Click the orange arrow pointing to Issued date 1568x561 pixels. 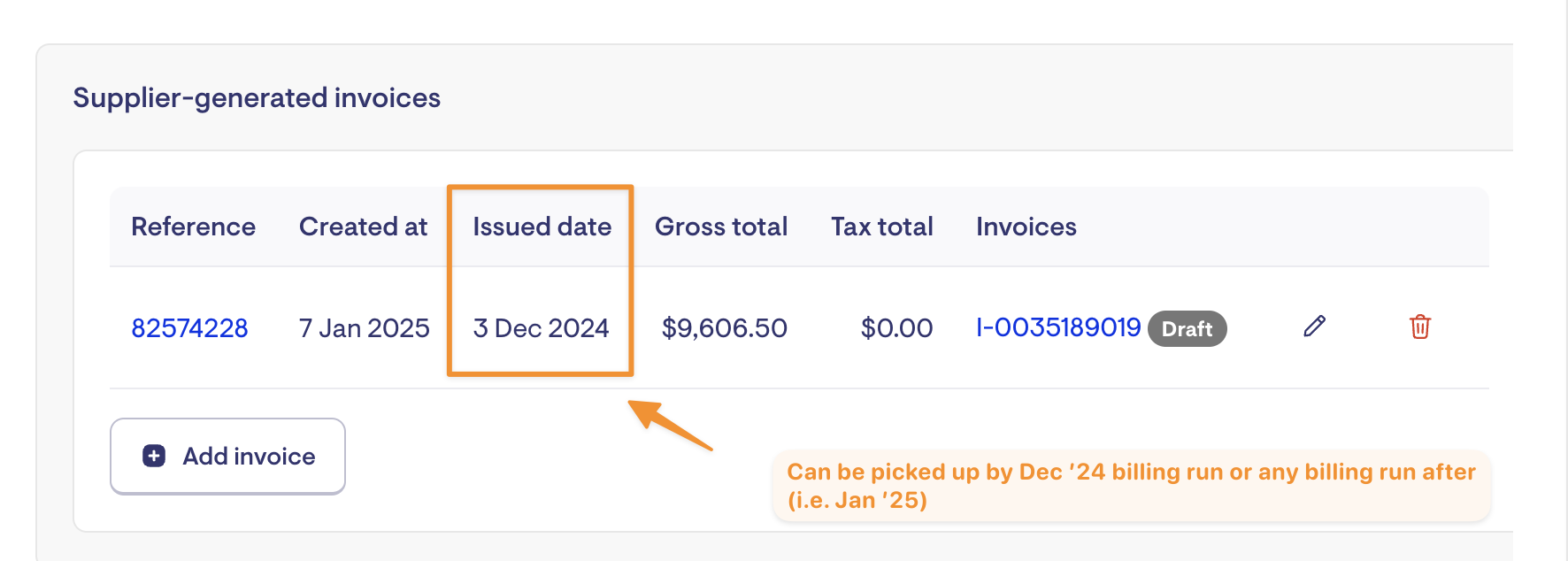click(x=670, y=425)
